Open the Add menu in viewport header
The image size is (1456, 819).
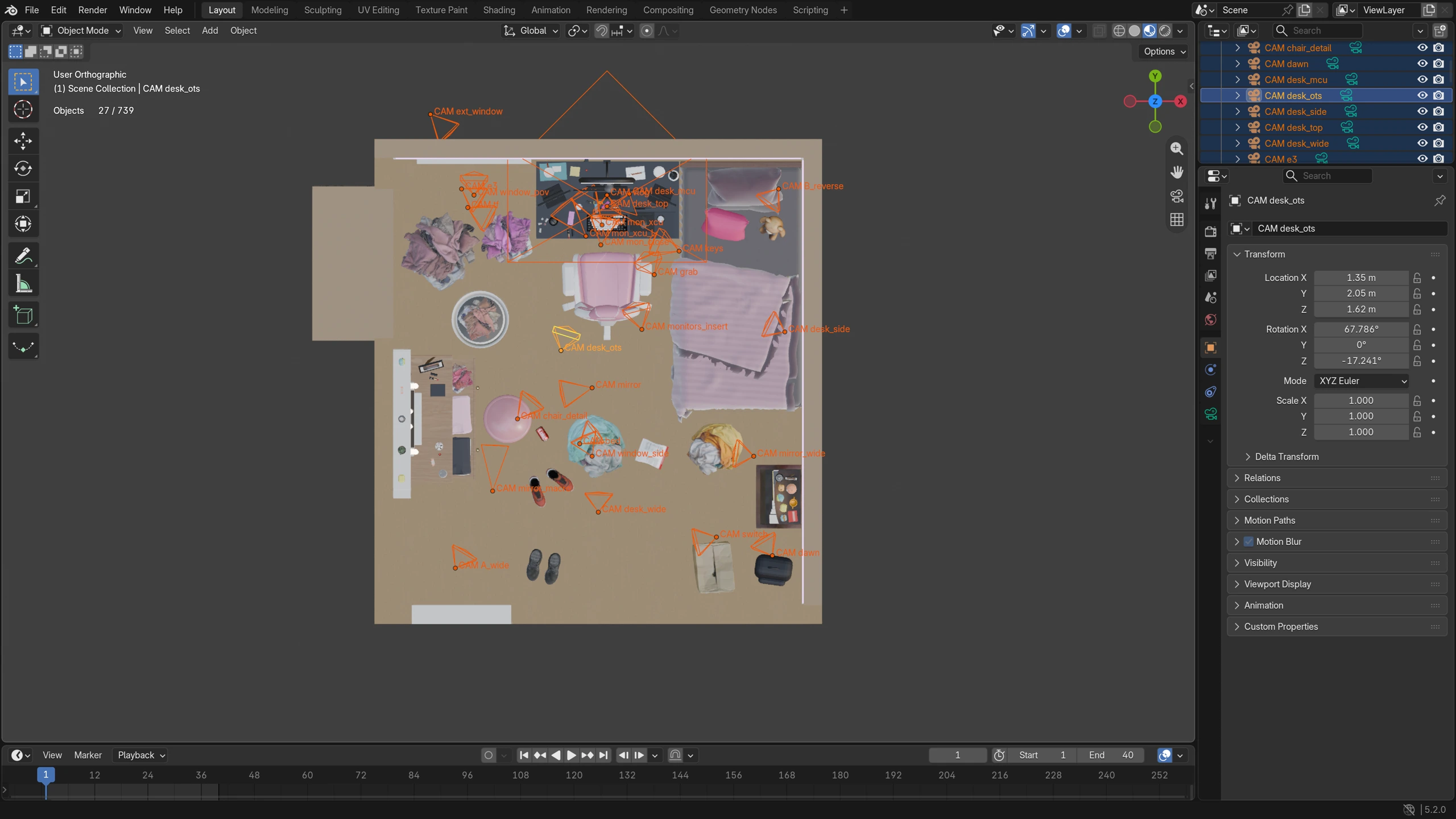tap(210, 31)
